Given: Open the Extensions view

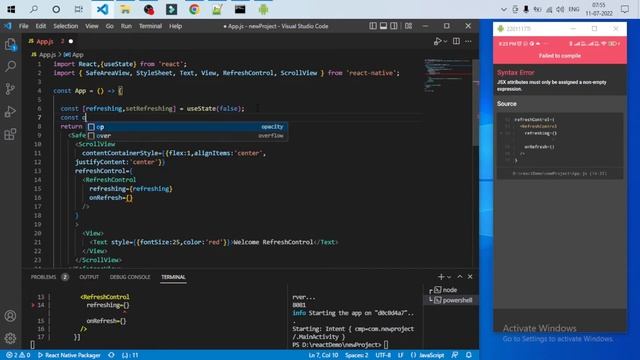Looking at the screenshot, I should click(x=10, y=134).
